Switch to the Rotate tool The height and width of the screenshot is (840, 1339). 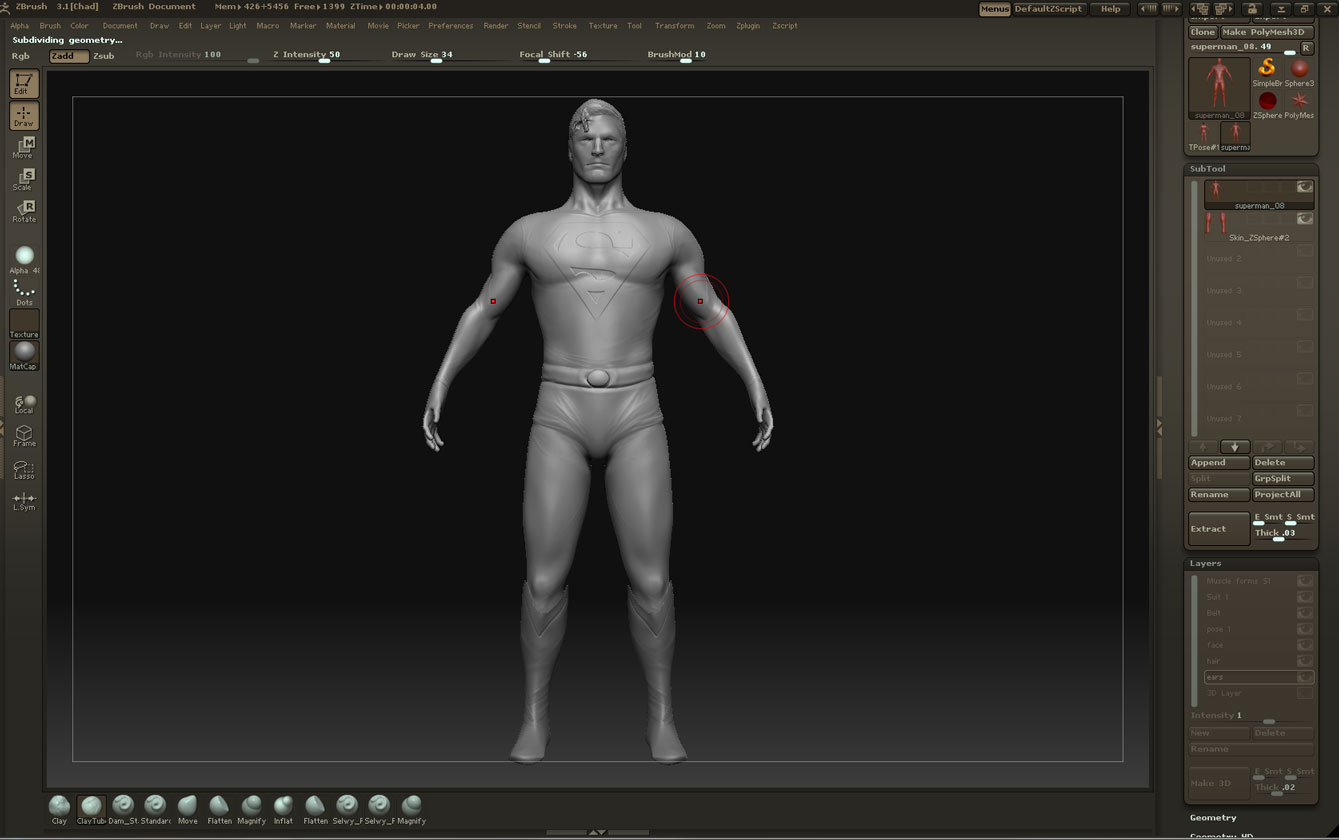click(x=24, y=212)
